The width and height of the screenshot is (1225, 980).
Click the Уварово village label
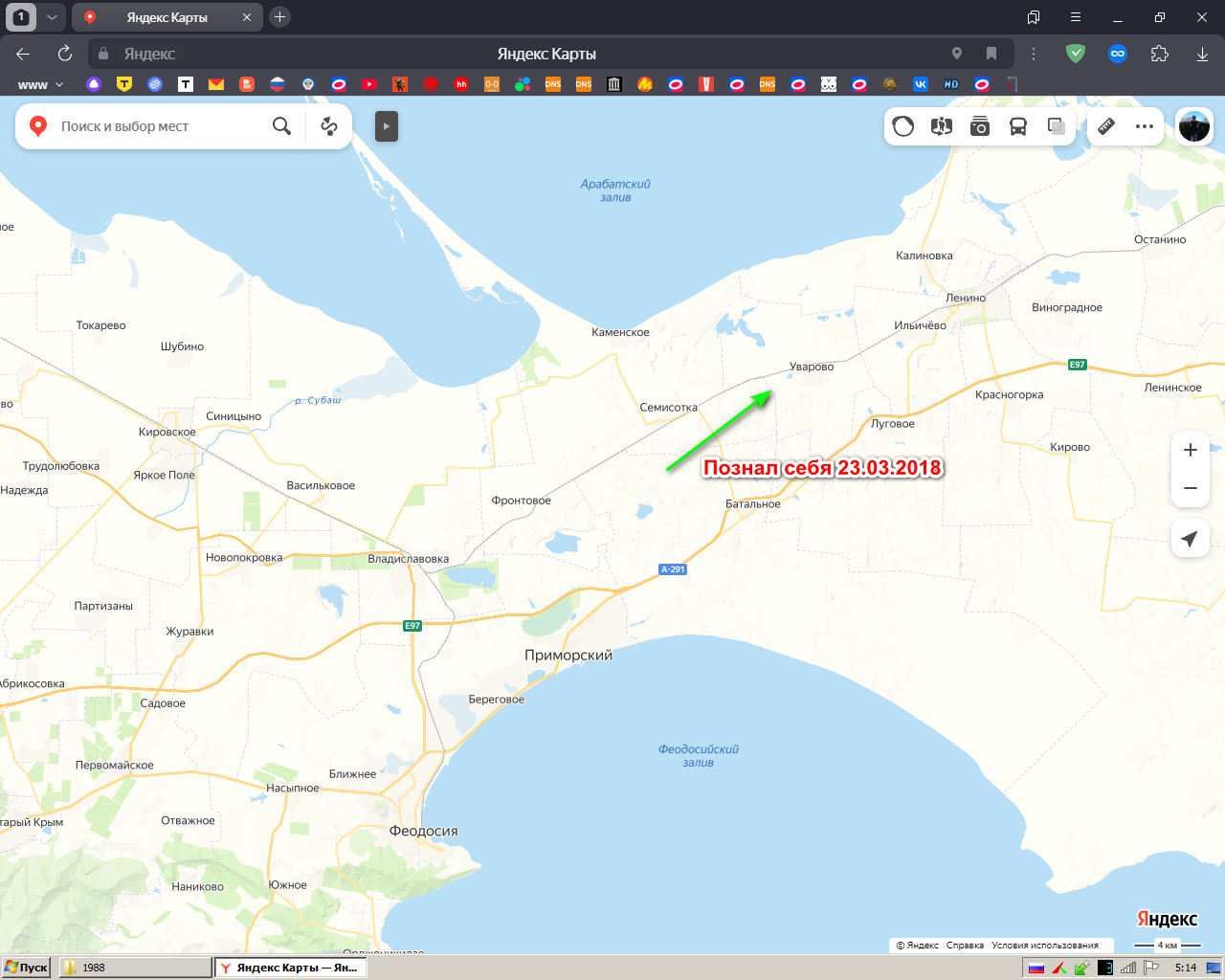pyautogui.click(x=812, y=367)
